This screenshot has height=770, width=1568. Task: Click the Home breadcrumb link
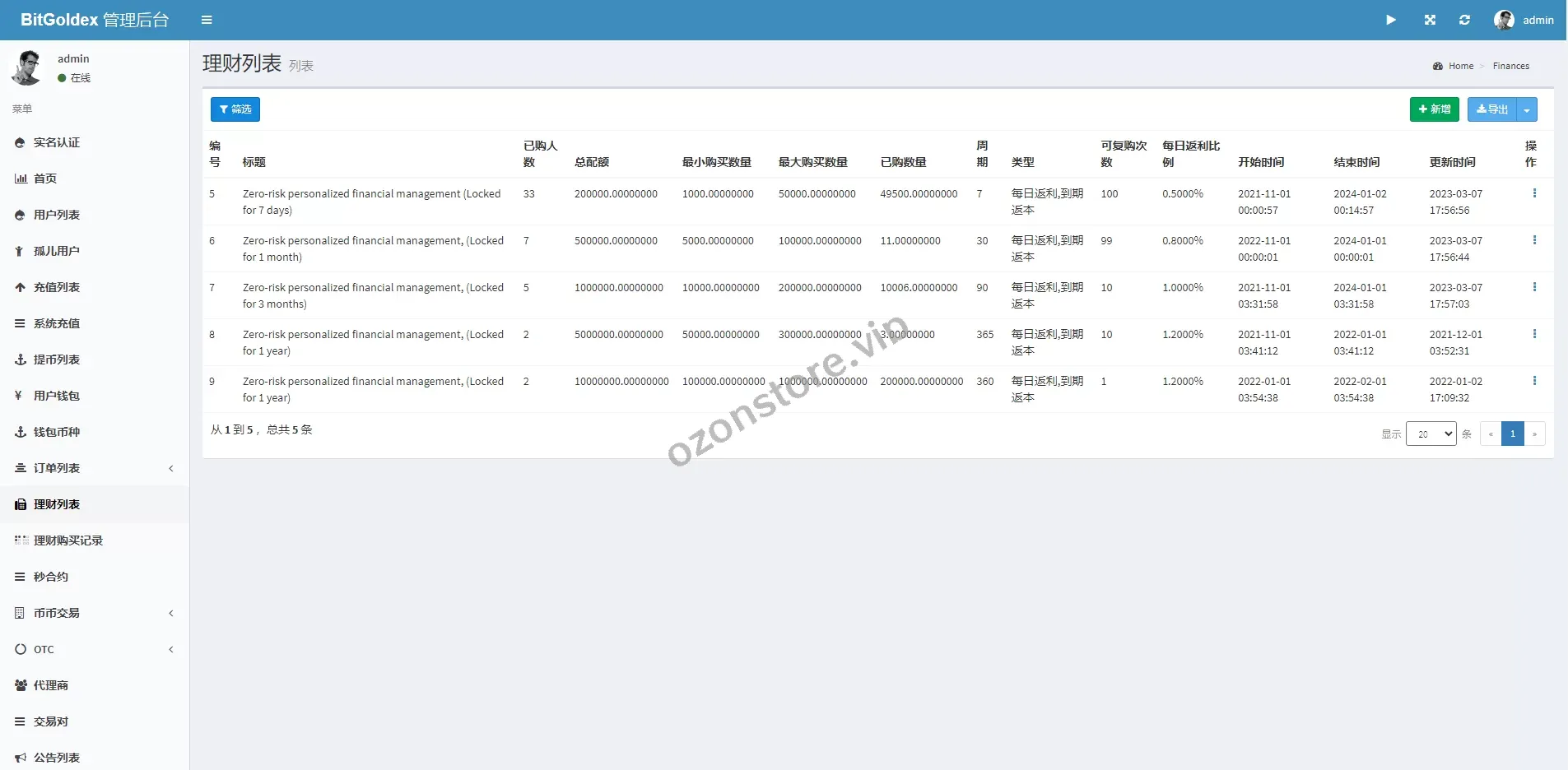(x=1460, y=66)
